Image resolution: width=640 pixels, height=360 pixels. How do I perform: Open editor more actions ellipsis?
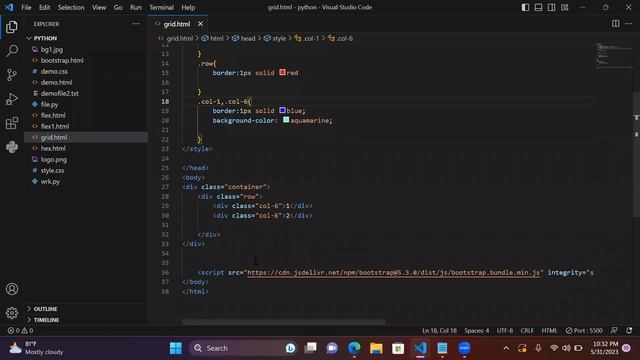tap(629, 24)
